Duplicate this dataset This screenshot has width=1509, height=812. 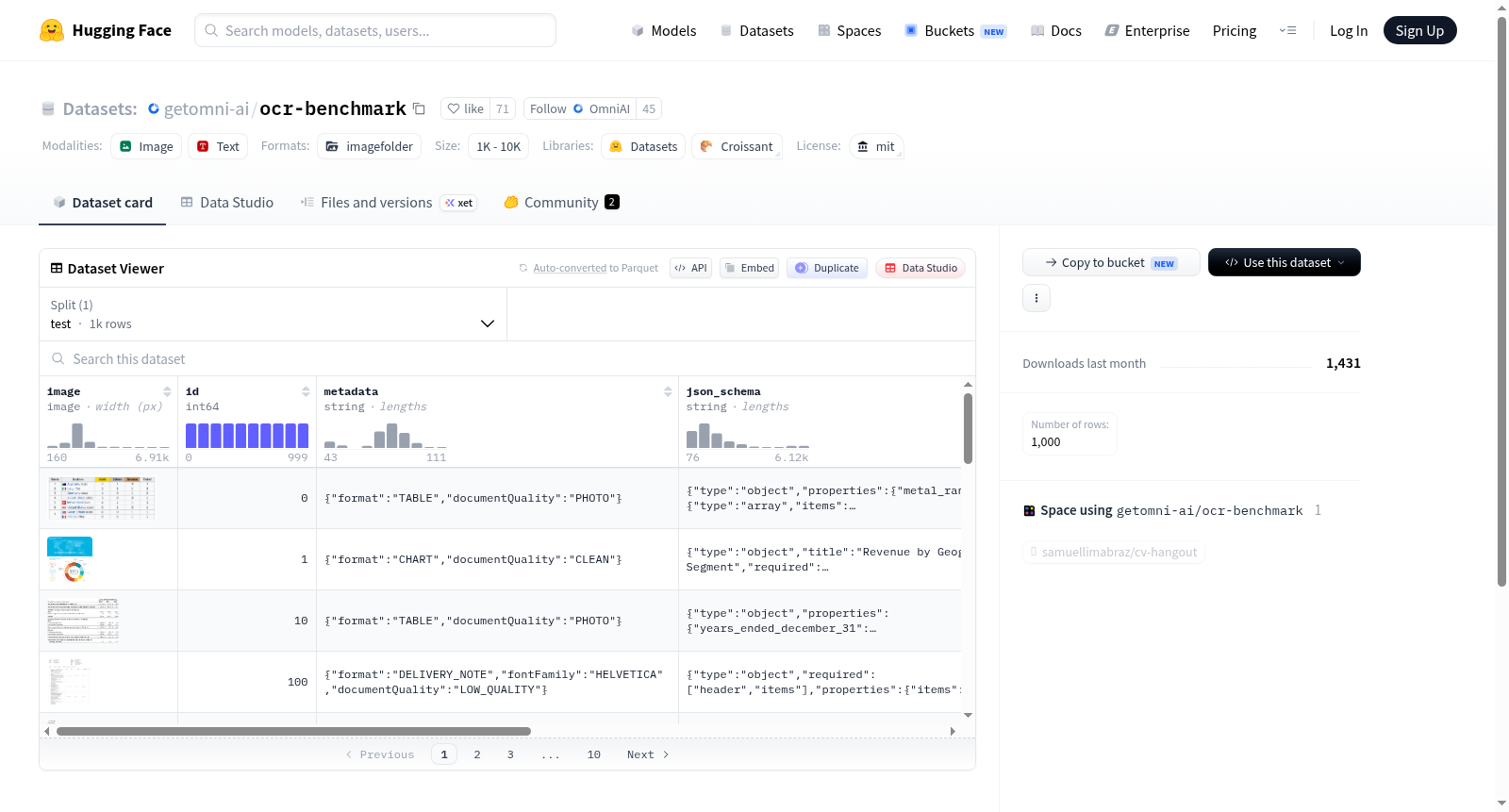827,268
